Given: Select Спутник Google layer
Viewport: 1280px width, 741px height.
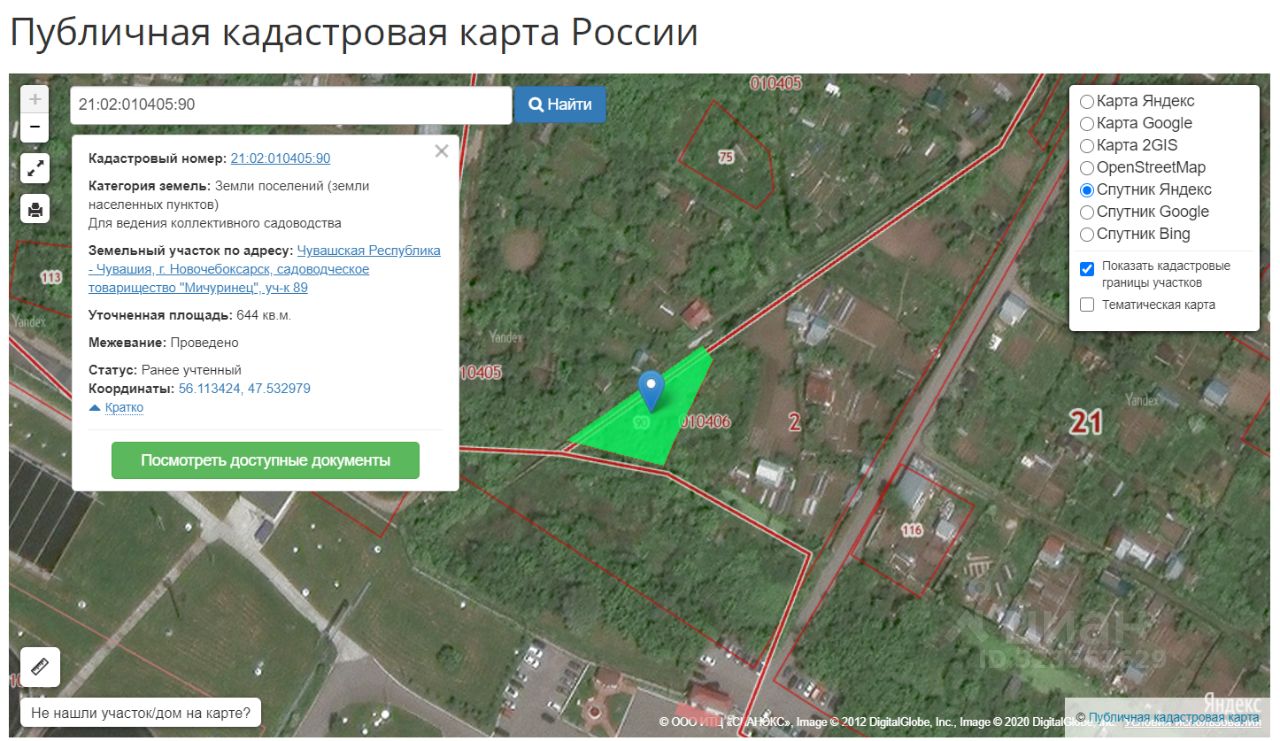Looking at the screenshot, I should (x=1087, y=211).
